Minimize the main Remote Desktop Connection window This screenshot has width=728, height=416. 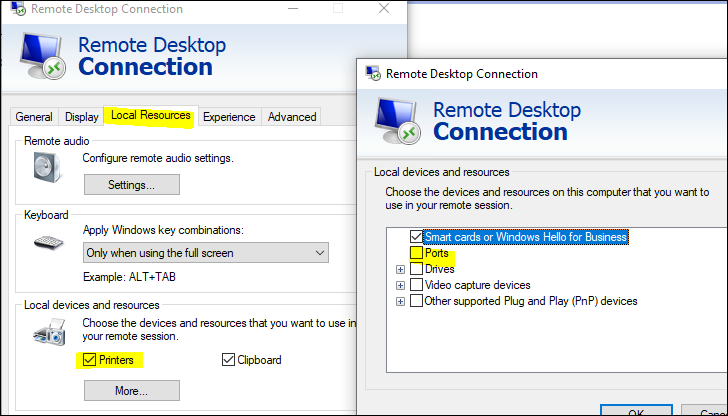pos(292,8)
